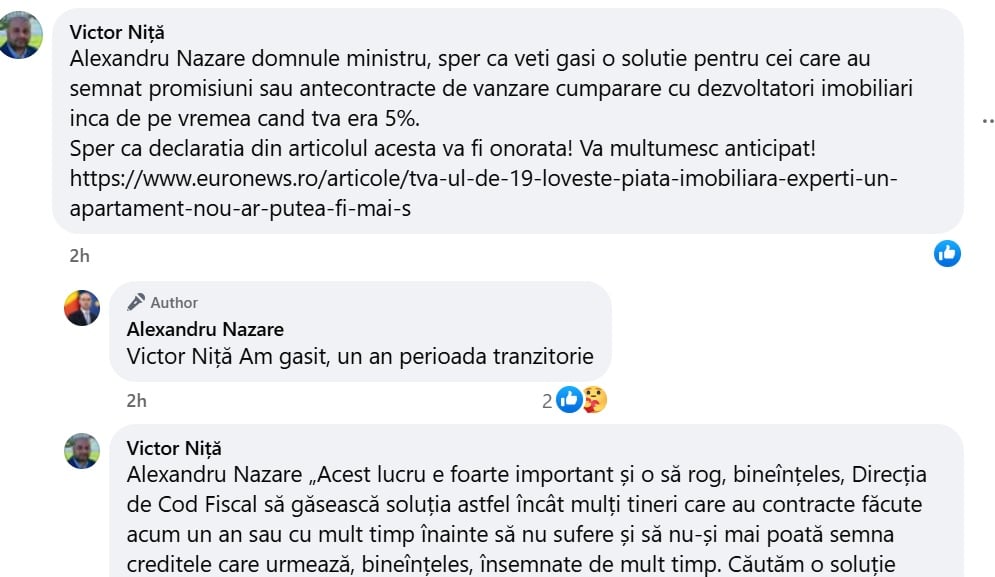Click Alexandru Nazare's profile picture
995x577 pixels.
pyautogui.click(x=82, y=308)
